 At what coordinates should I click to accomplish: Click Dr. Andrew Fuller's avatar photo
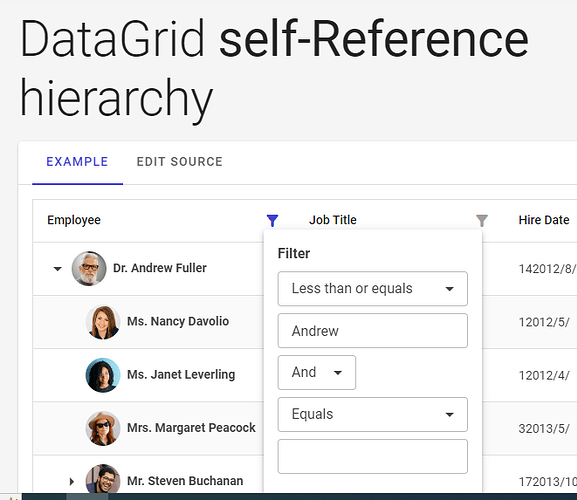[89, 269]
